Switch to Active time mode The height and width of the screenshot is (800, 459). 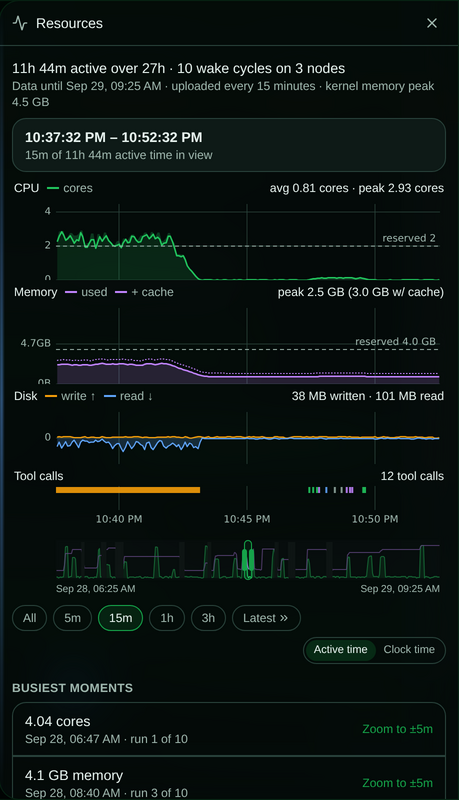(x=340, y=649)
